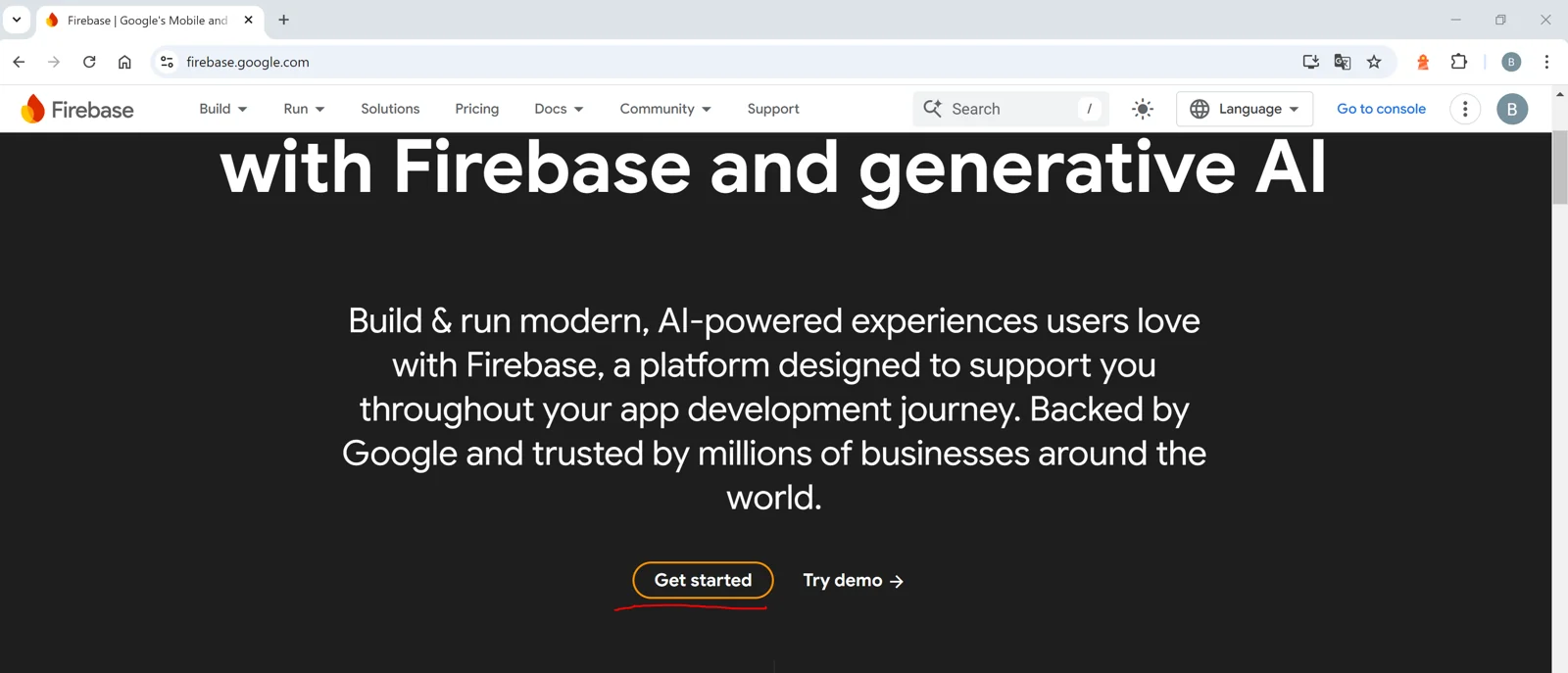
Task: Open the Language selector dropdown
Action: pos(1245,109)
